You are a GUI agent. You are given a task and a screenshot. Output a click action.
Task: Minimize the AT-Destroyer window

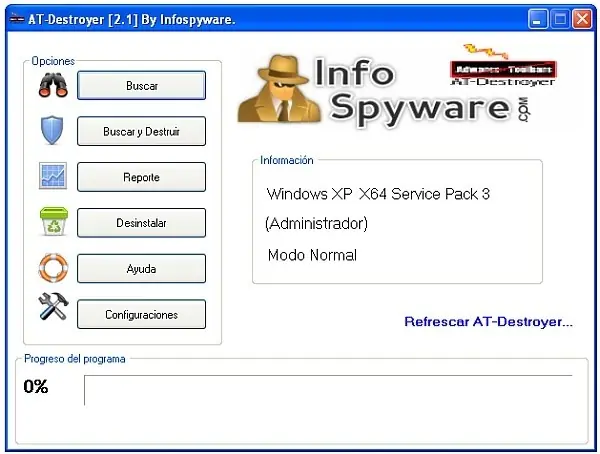pyautogui.click(x=538, y=18)
